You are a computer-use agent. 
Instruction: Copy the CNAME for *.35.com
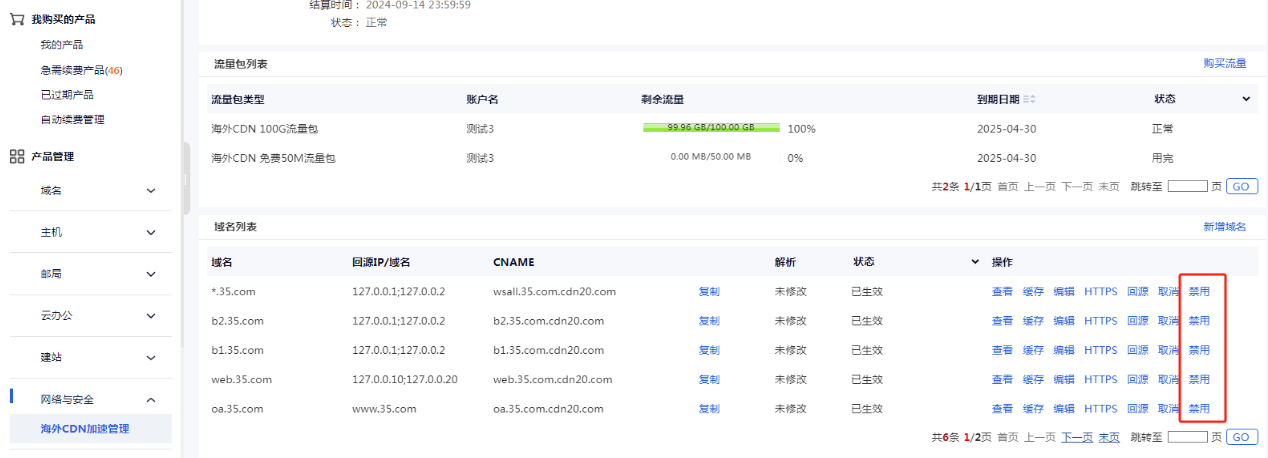pyautogui.click(x=708, y=292)
